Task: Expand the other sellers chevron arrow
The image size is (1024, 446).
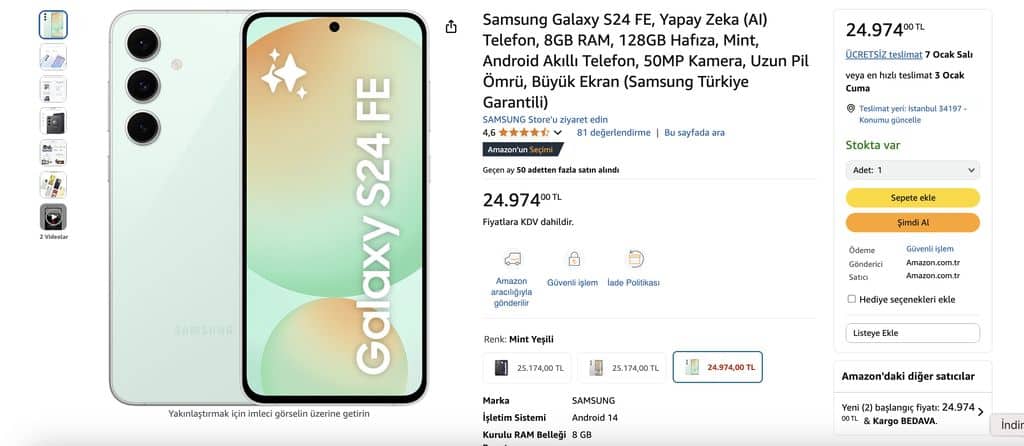Action: click(x=980, y=412)
